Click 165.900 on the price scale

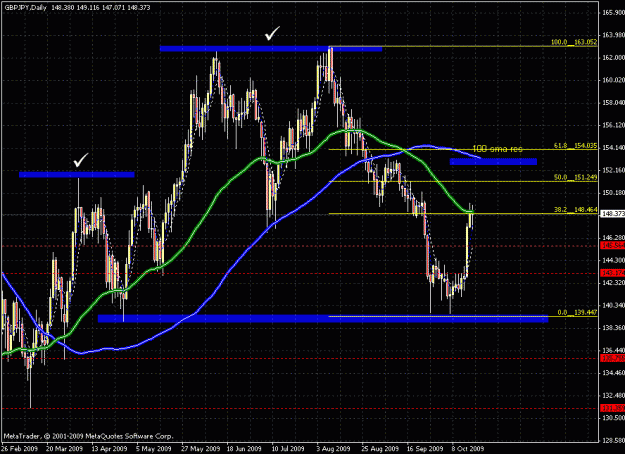click(613, 13)
